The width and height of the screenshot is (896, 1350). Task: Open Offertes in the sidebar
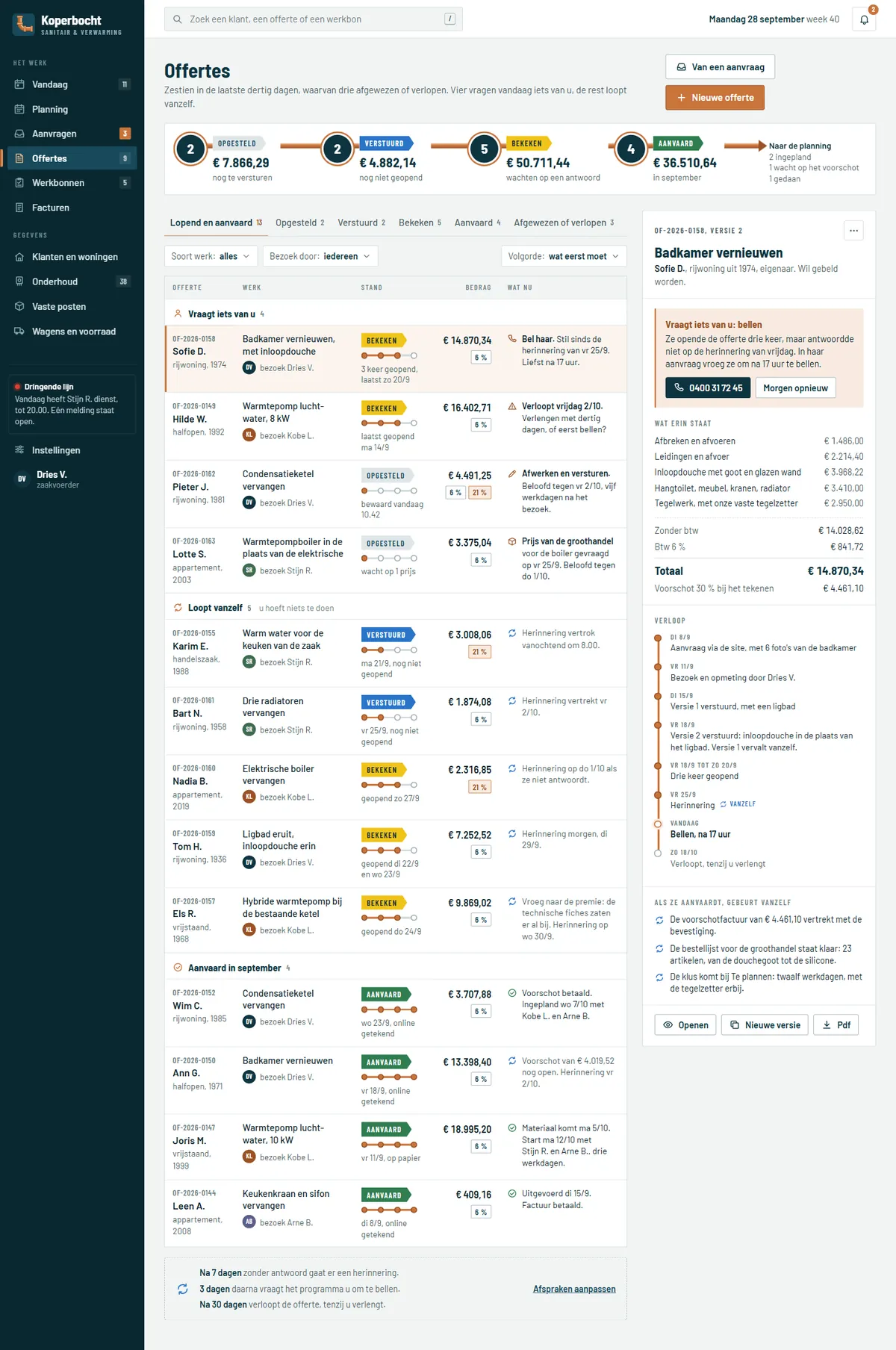[x=72, y=158]
